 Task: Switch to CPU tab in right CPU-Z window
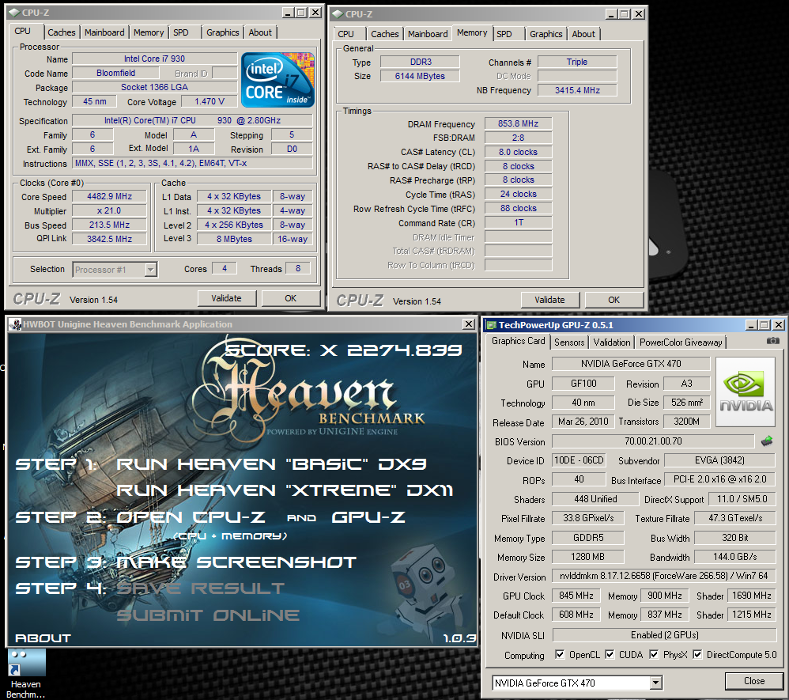click(x=346, y=34)
